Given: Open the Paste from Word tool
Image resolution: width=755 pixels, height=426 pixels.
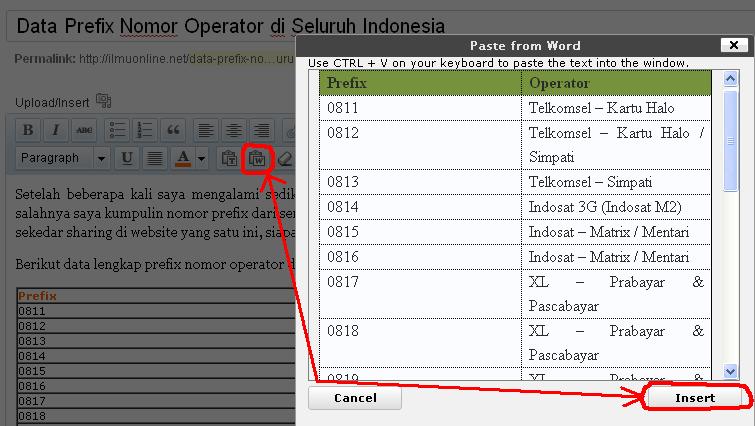Looking at the screenshot, I should (257, 158).
